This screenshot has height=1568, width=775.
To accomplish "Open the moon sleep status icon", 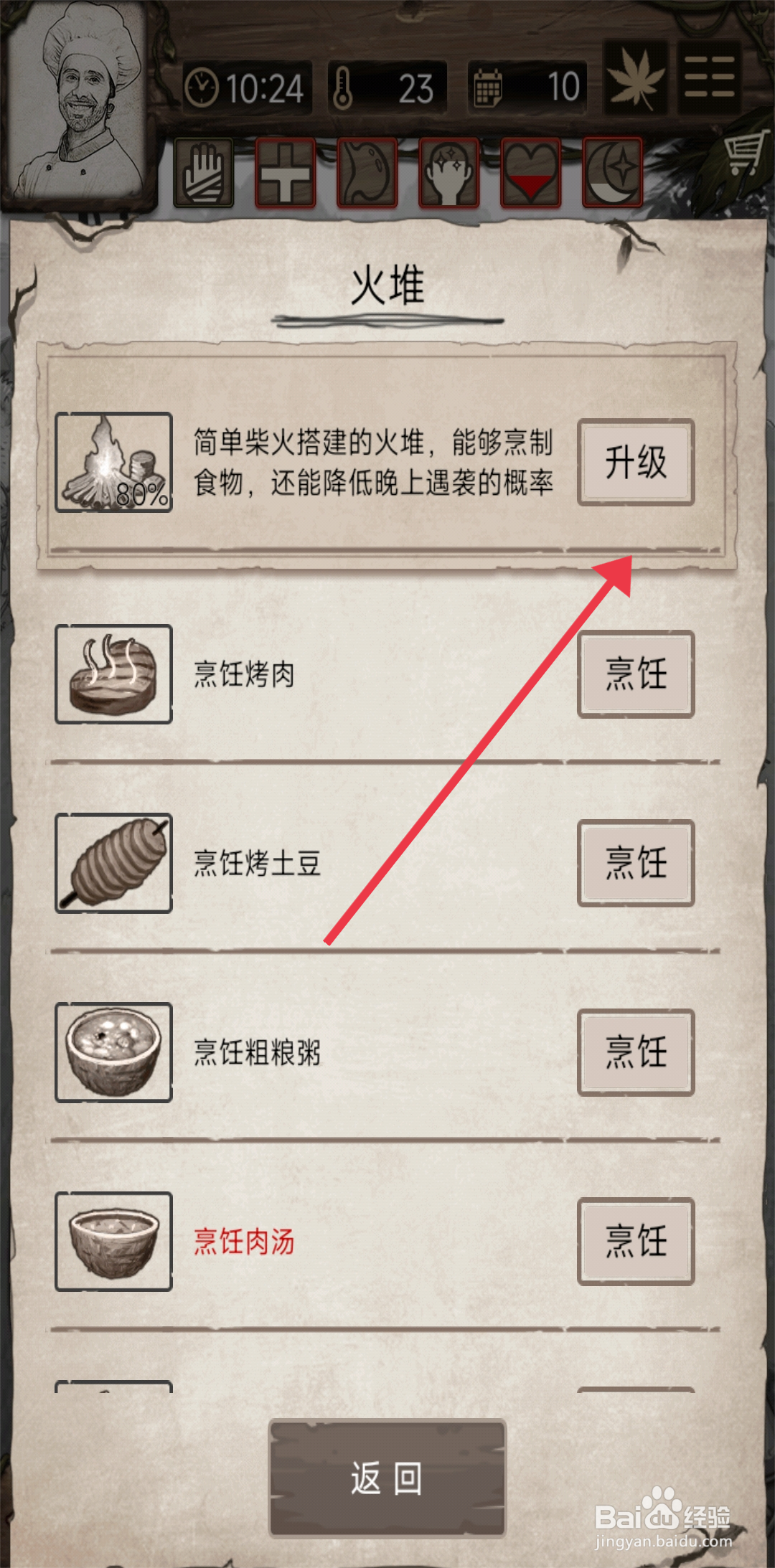I will tap(613, 174).
